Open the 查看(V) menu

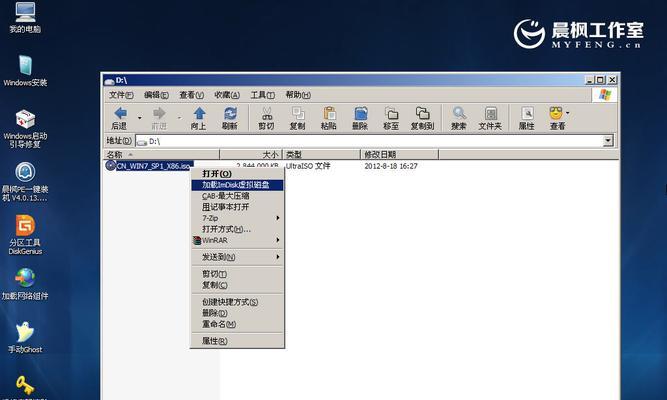(191, 95)
